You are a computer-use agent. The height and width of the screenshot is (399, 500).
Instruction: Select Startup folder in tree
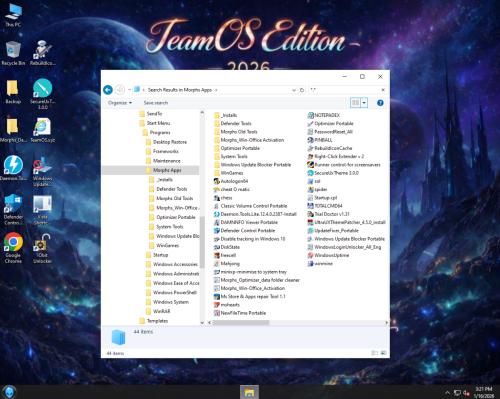[157, 255]
